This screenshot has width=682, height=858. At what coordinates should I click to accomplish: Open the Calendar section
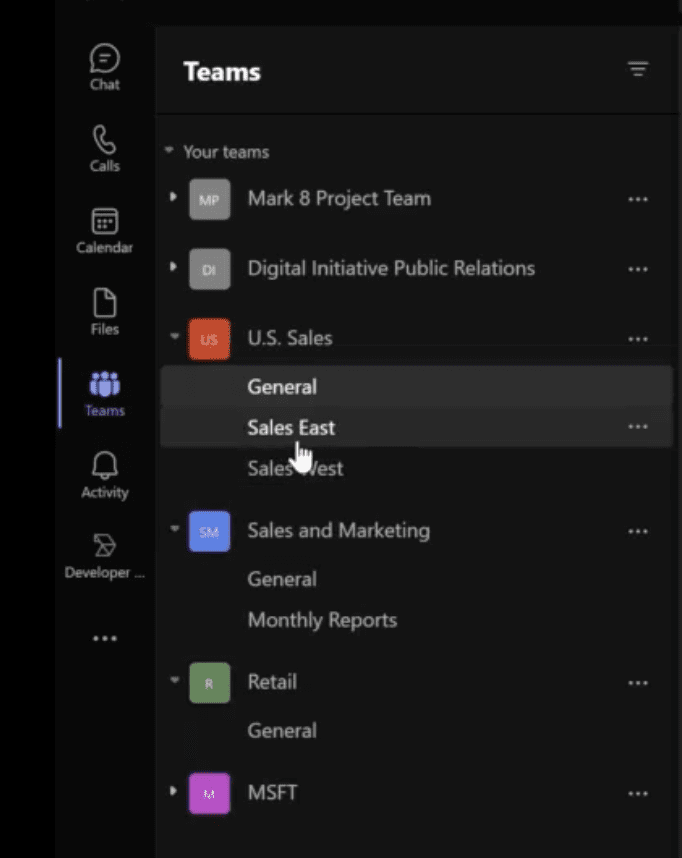click(x=105, y=230)
